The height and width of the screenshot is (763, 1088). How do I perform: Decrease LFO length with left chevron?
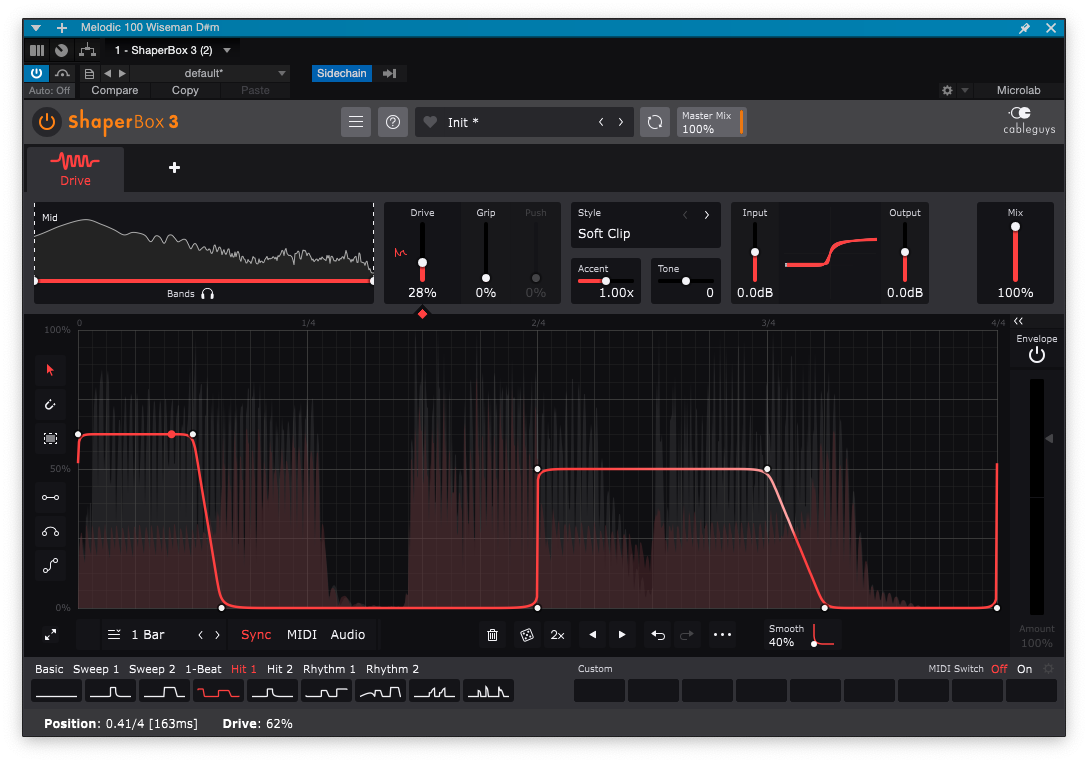pyautogui.click(x=201, y=635)
